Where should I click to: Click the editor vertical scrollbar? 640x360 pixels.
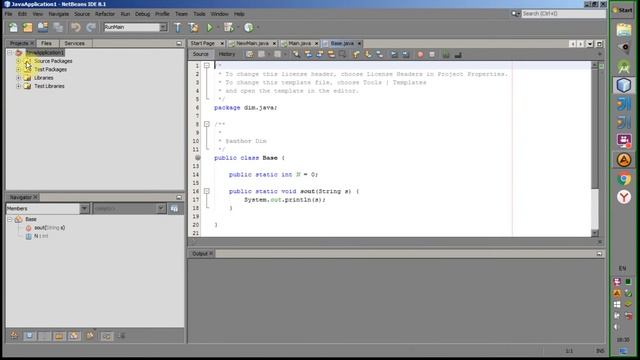click(x=595, y=149)
